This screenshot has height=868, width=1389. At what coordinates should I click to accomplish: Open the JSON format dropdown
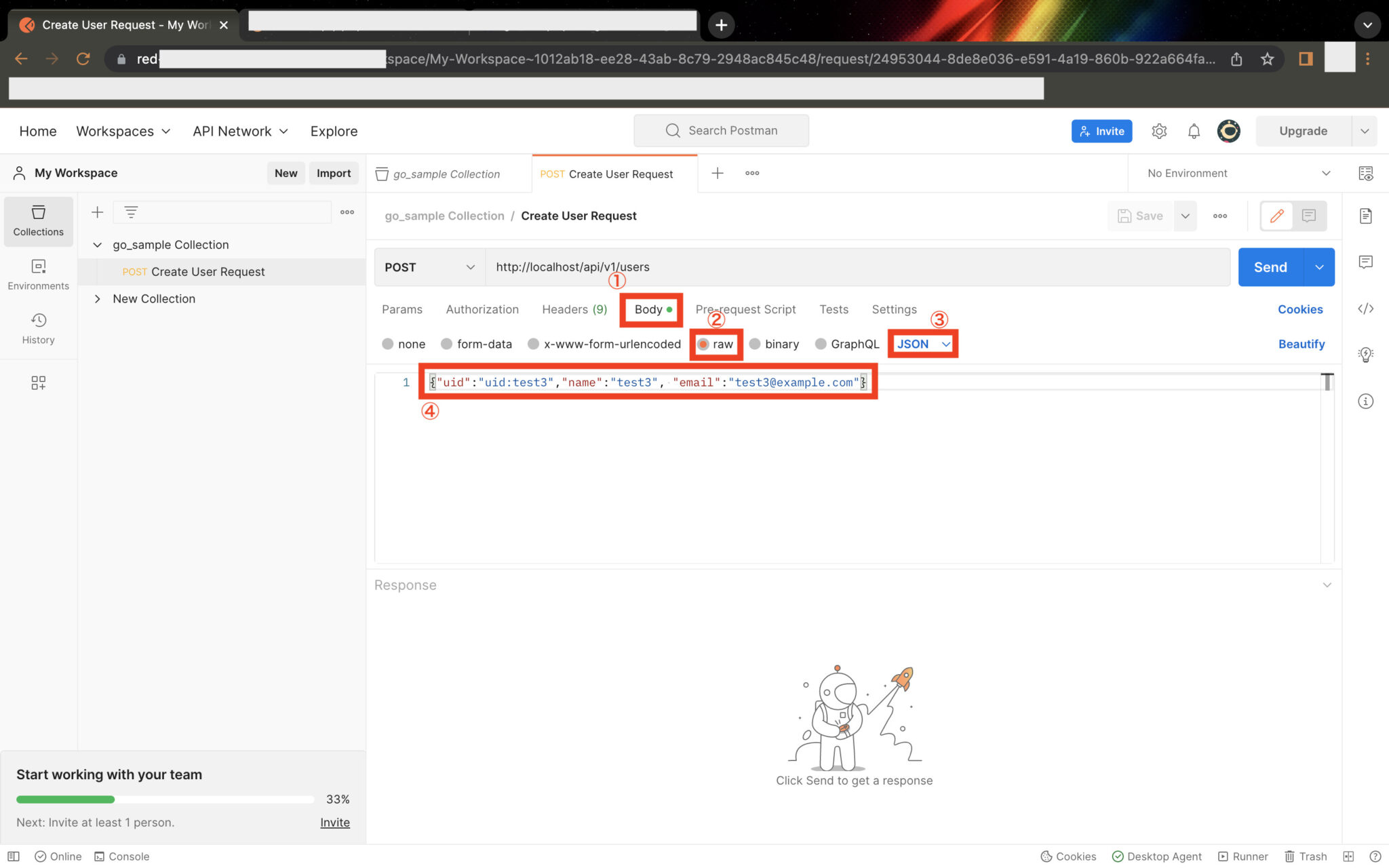click(923, 344)
